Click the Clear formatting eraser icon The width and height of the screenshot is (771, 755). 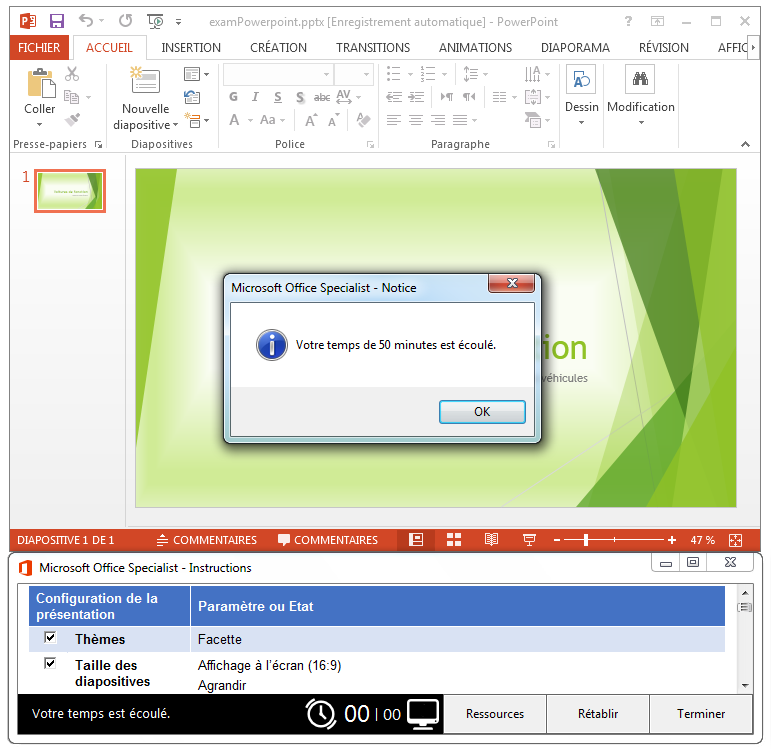[x=363, y=120]
